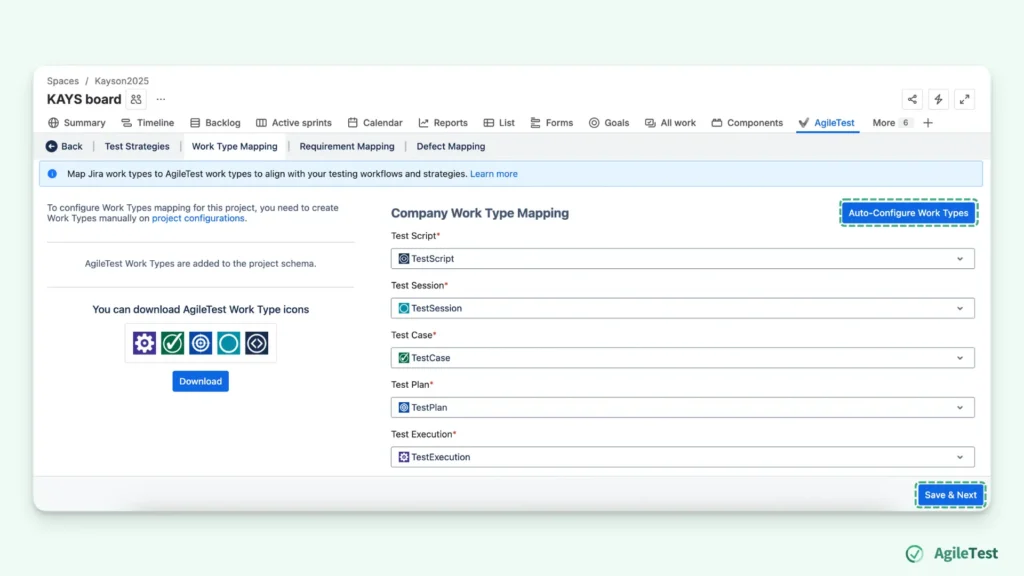
Task: Click the Auto-Configure Work Types button
Action: click(x=908, y=213)
